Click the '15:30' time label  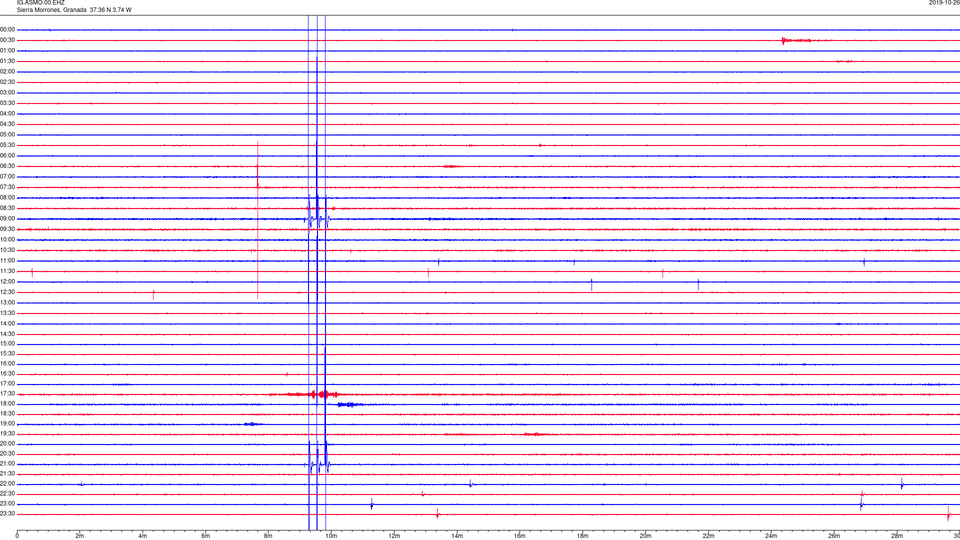pos(8,353)
